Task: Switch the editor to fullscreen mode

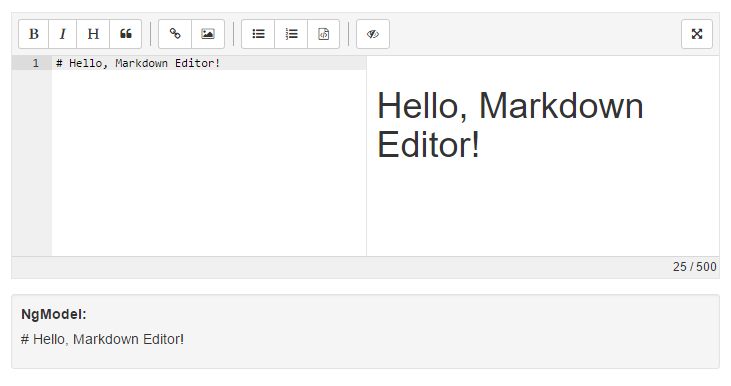Action: pyautogui.click(x=697, y=34)
